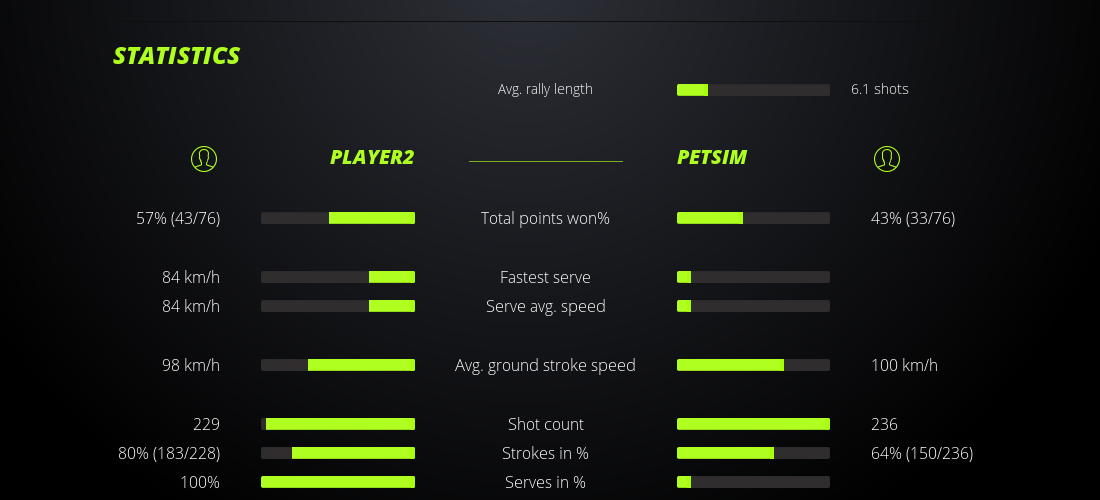Click the Avg. ground stroke speed label
1100x500 pixels.
point(545,365)
